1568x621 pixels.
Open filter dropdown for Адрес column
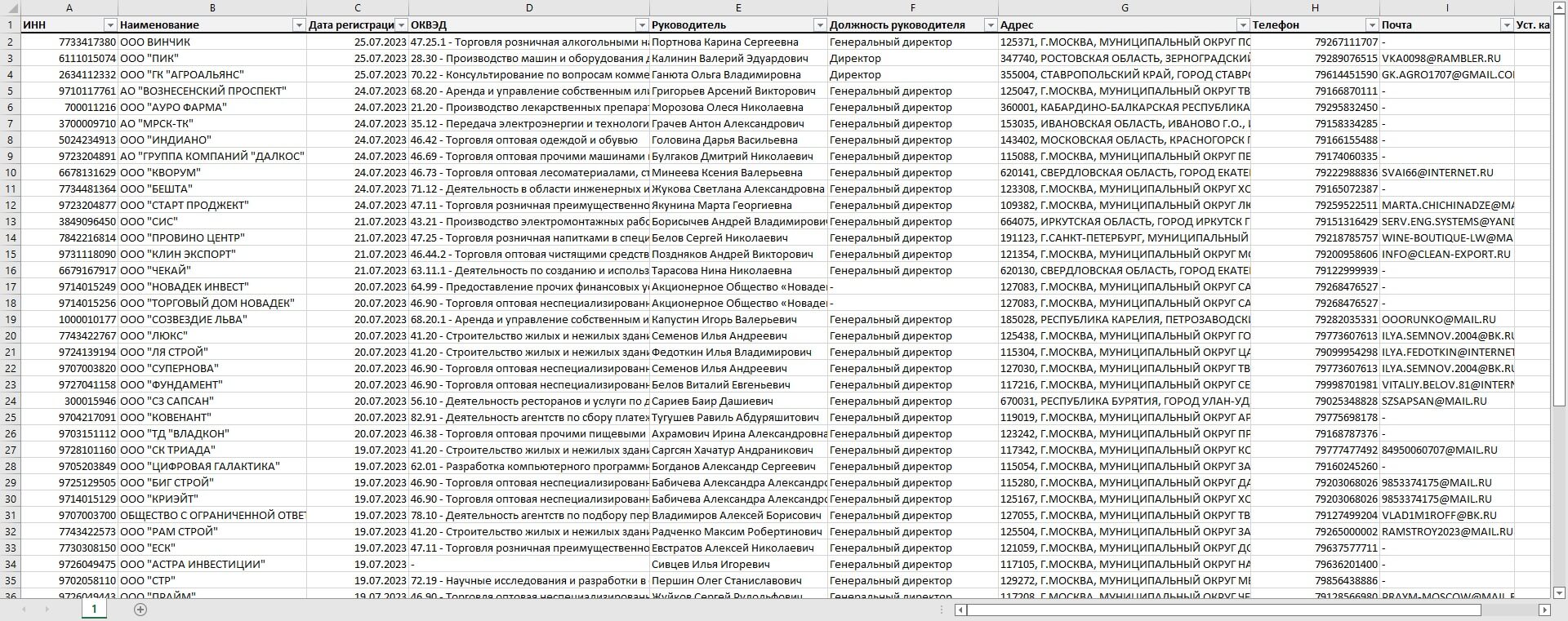[1243, 25]
